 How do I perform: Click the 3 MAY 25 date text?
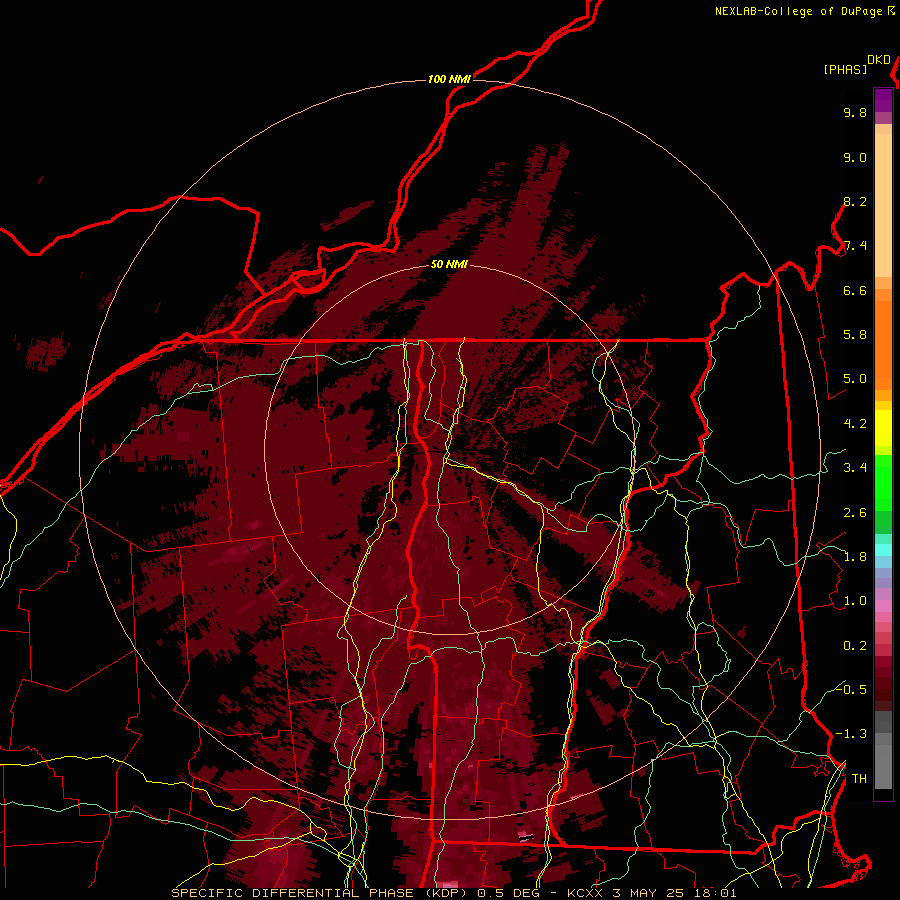pos(648,893)
